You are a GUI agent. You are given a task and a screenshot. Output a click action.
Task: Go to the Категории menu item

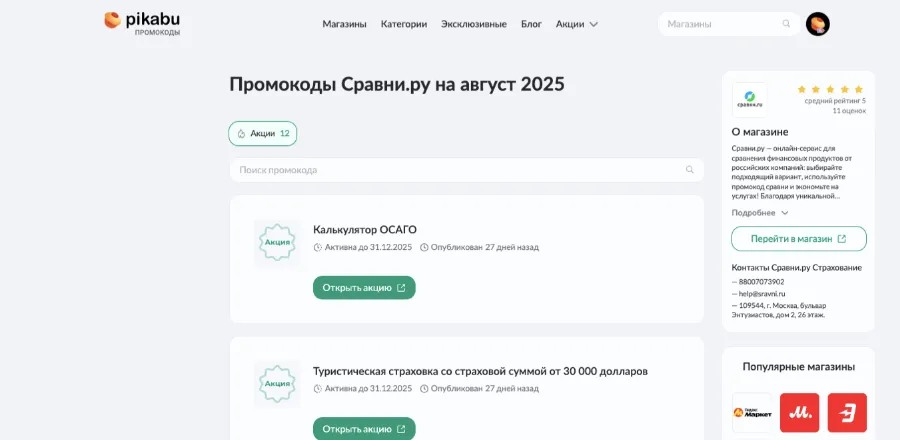coord(404,24)
